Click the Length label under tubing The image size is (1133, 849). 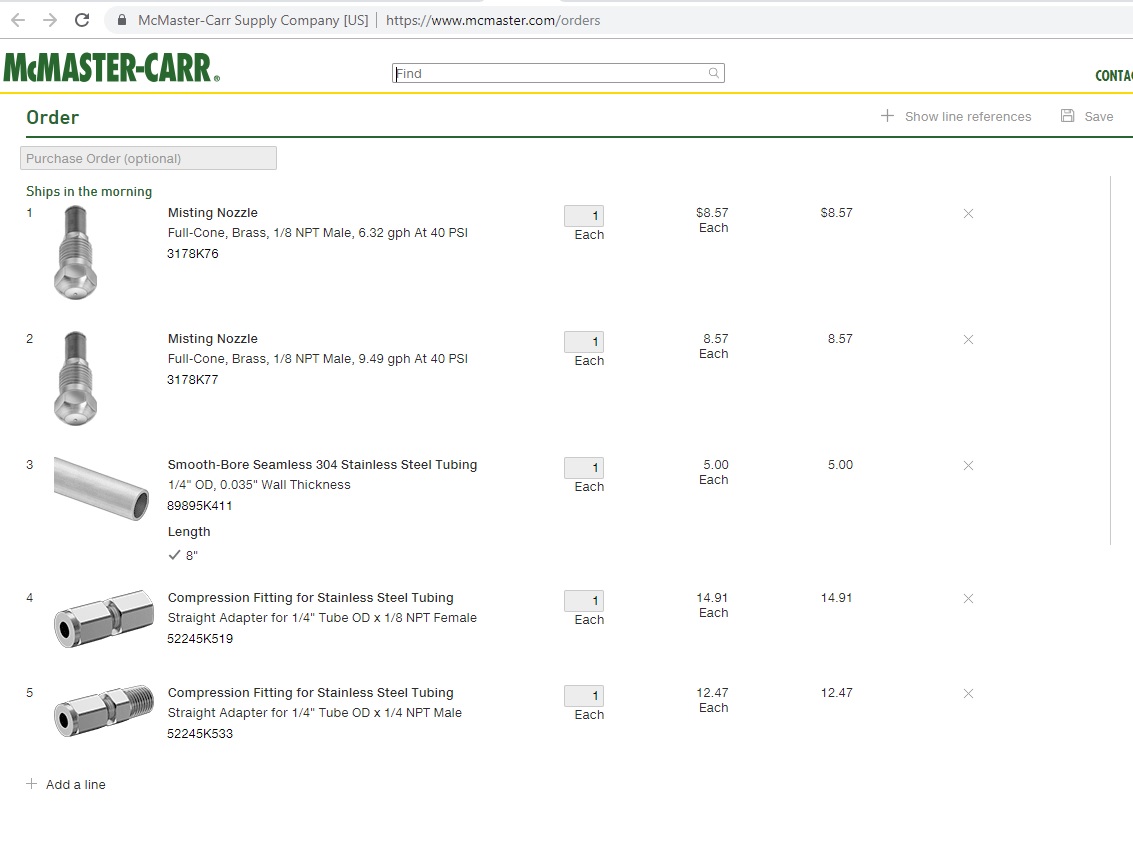click(x=189, y=532)
